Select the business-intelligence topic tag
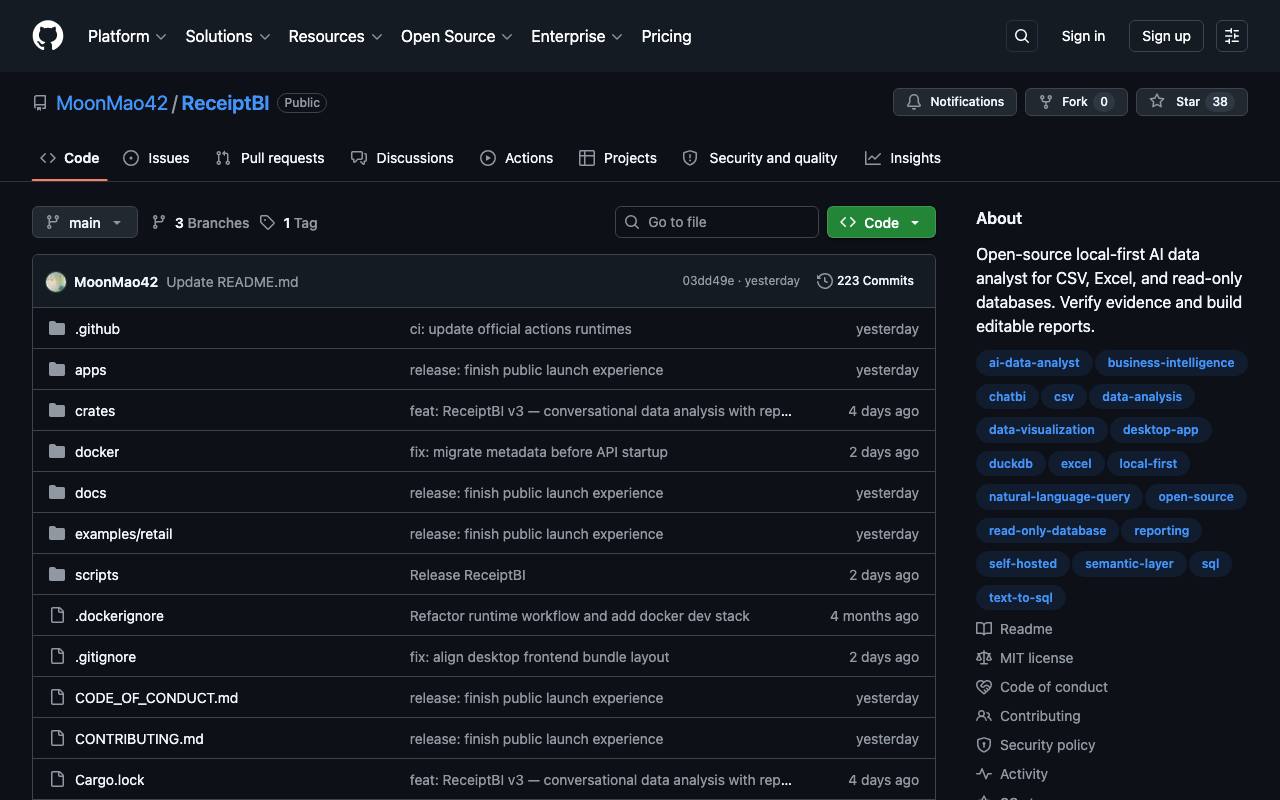Viewport: 1280px width, 800px height. 1171,363
